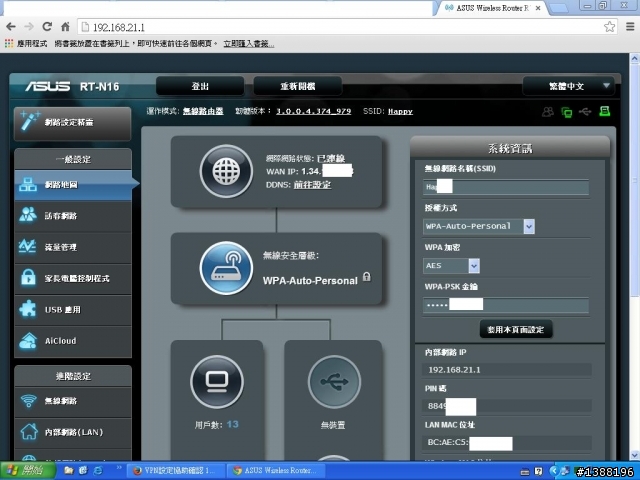
Task: Click the green printer status icon
Action: 604,111
